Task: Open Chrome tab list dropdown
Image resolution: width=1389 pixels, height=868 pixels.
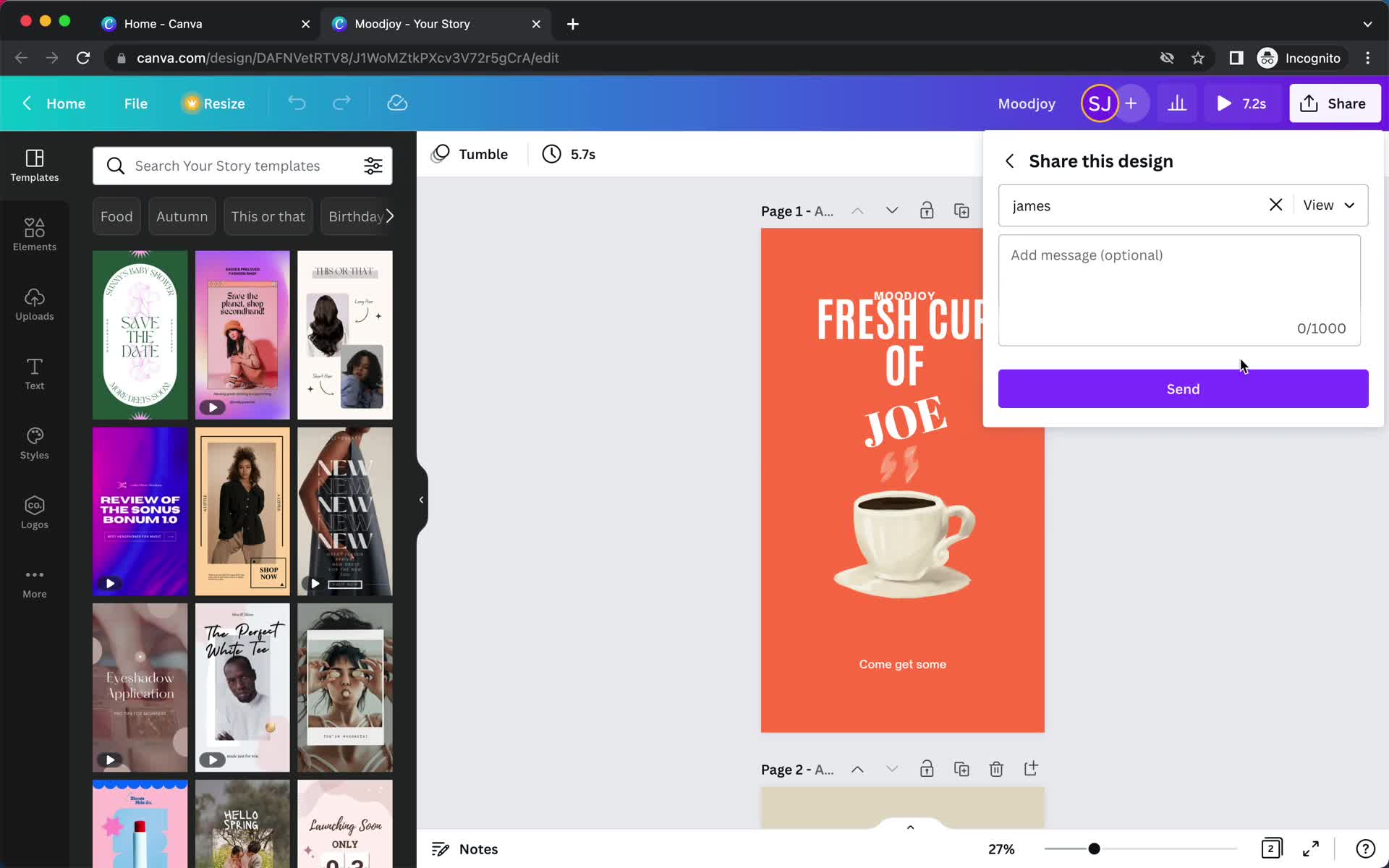Action: 1367,24
